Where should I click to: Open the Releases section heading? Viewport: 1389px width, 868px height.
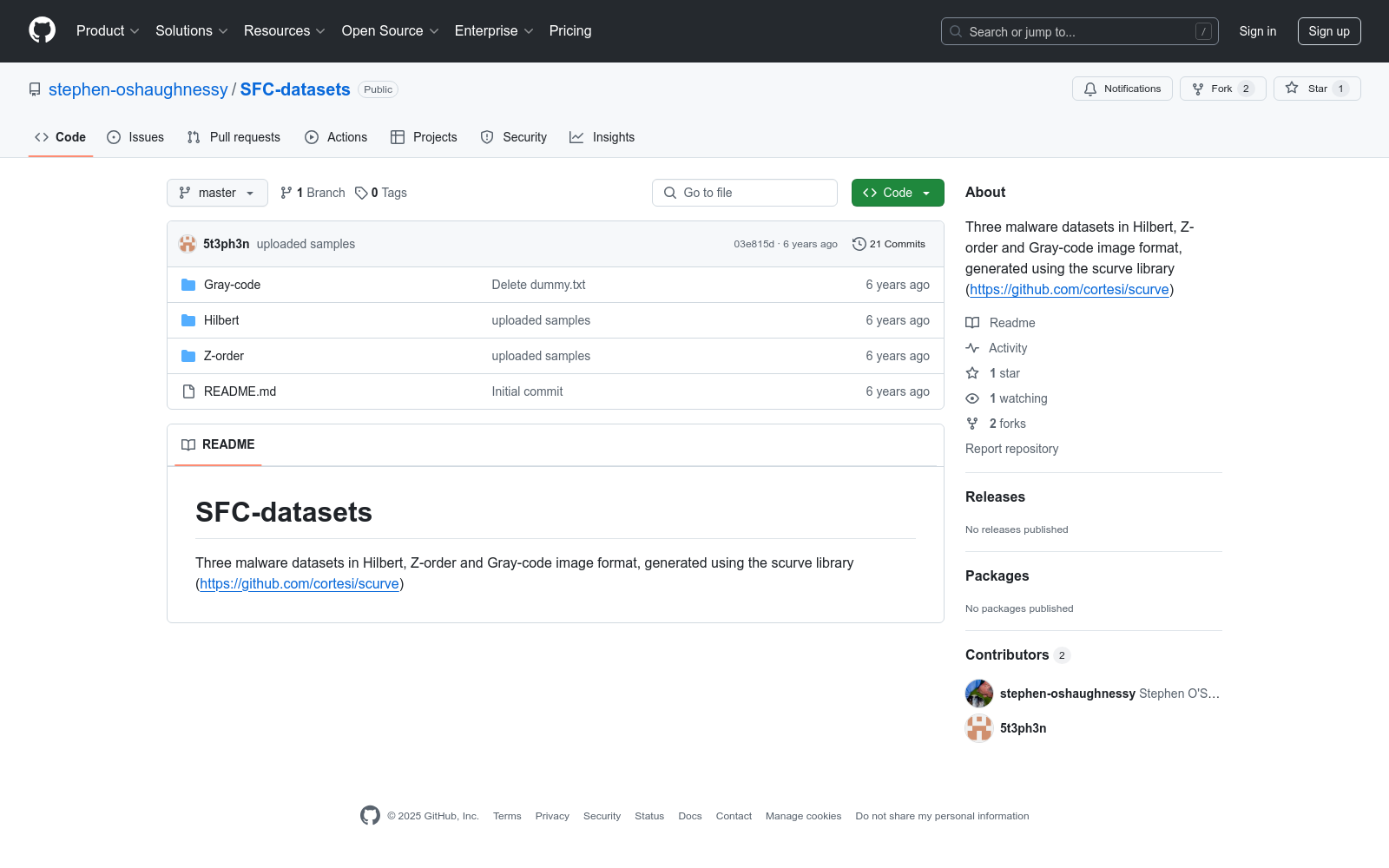pos(995,496)
